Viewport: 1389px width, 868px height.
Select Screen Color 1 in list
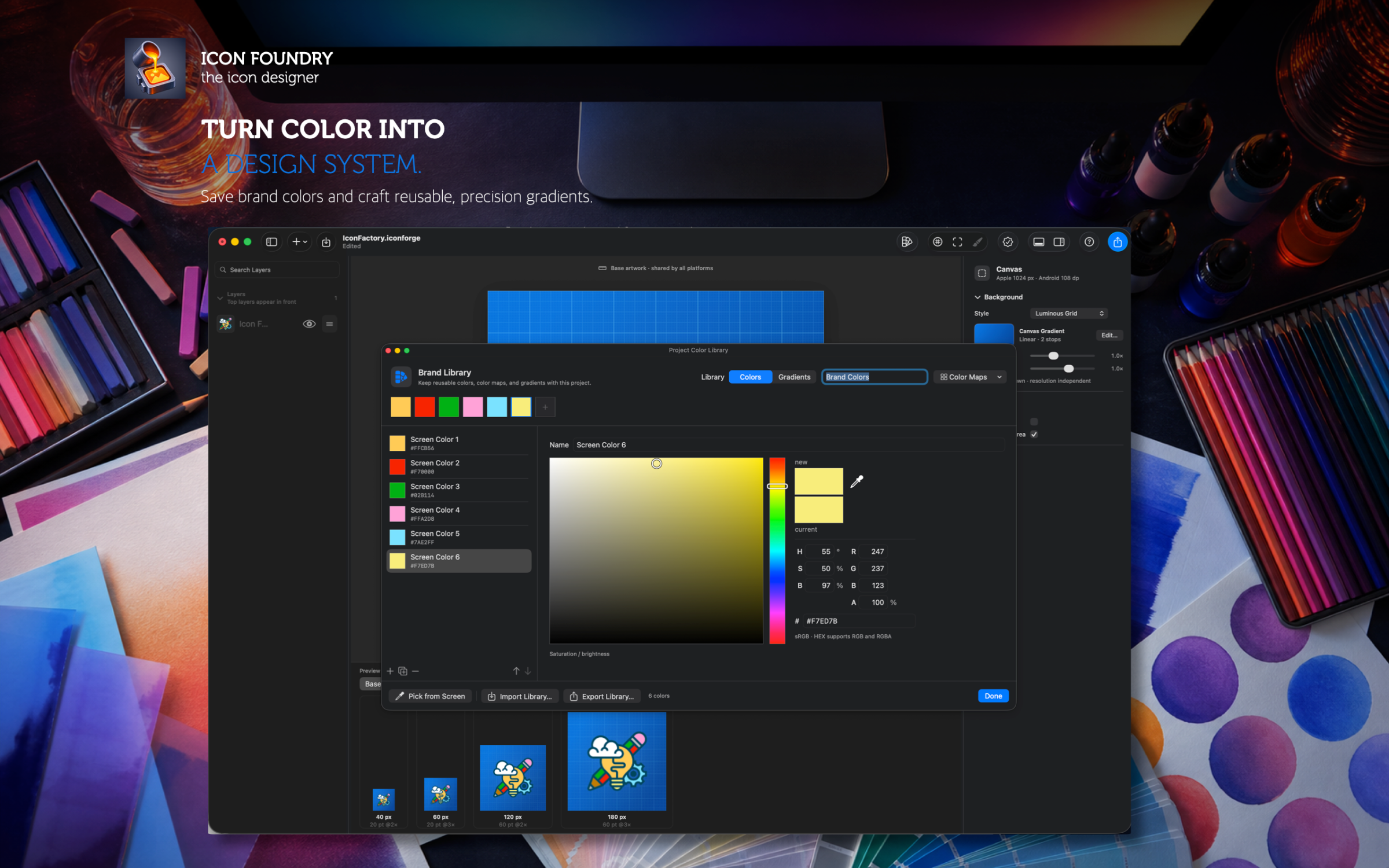[x=458, y=443]
